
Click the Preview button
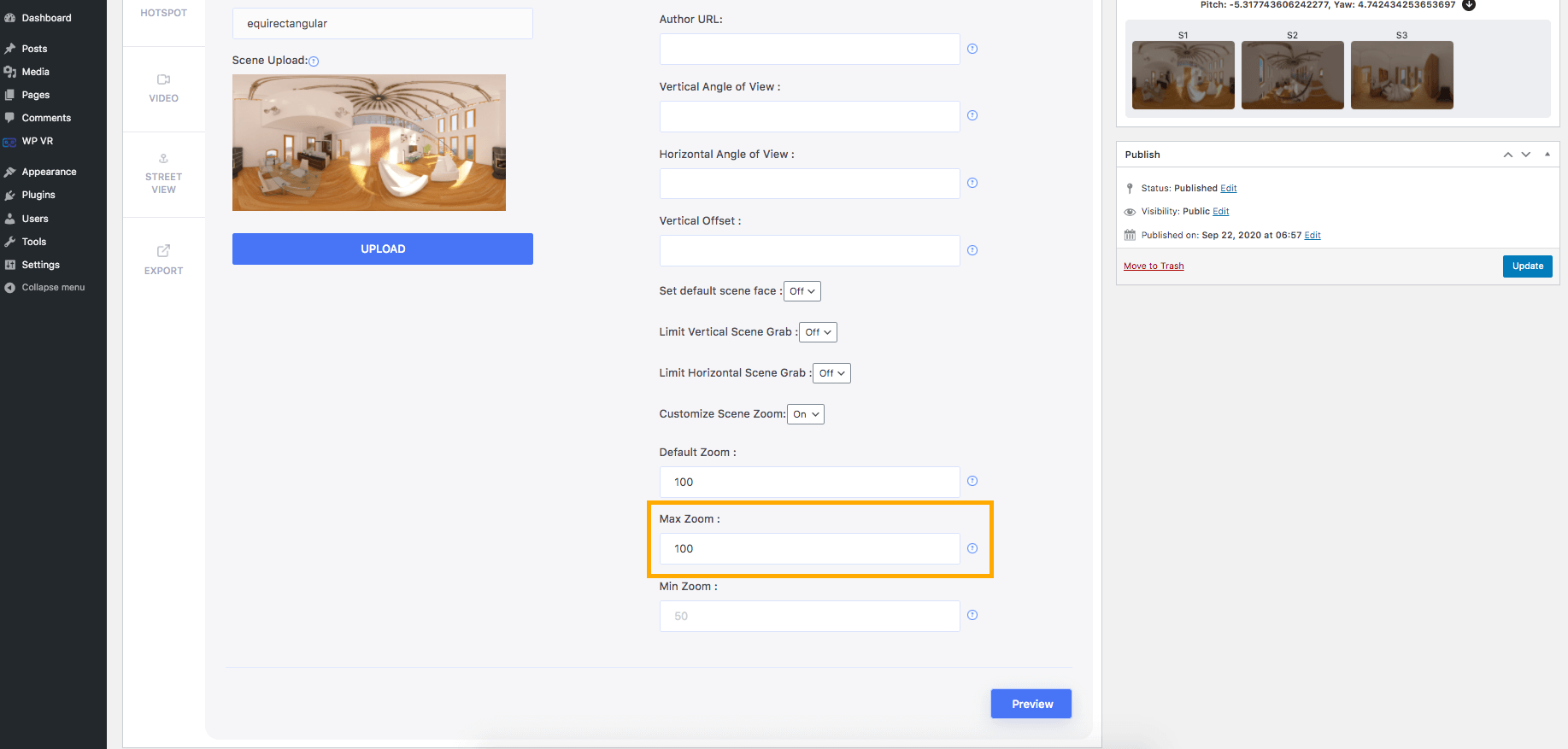pyautogui.click(x=1031, y=704)
